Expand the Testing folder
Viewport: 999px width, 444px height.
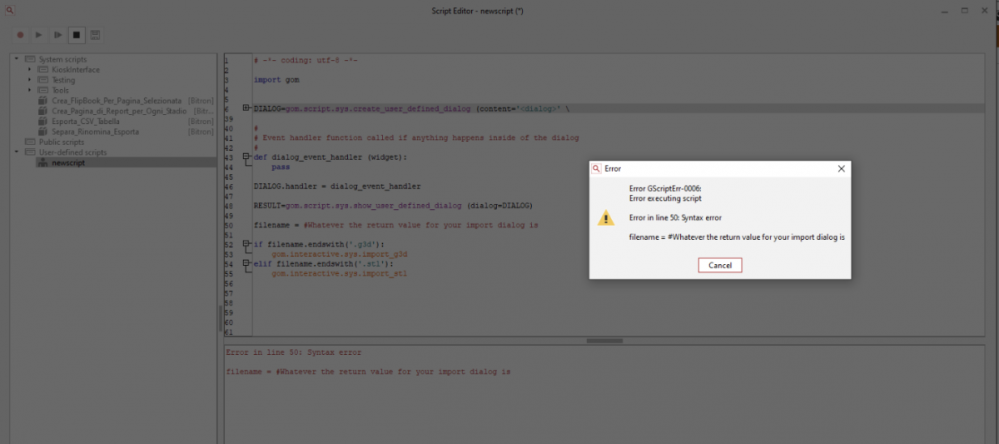[29, 80]
